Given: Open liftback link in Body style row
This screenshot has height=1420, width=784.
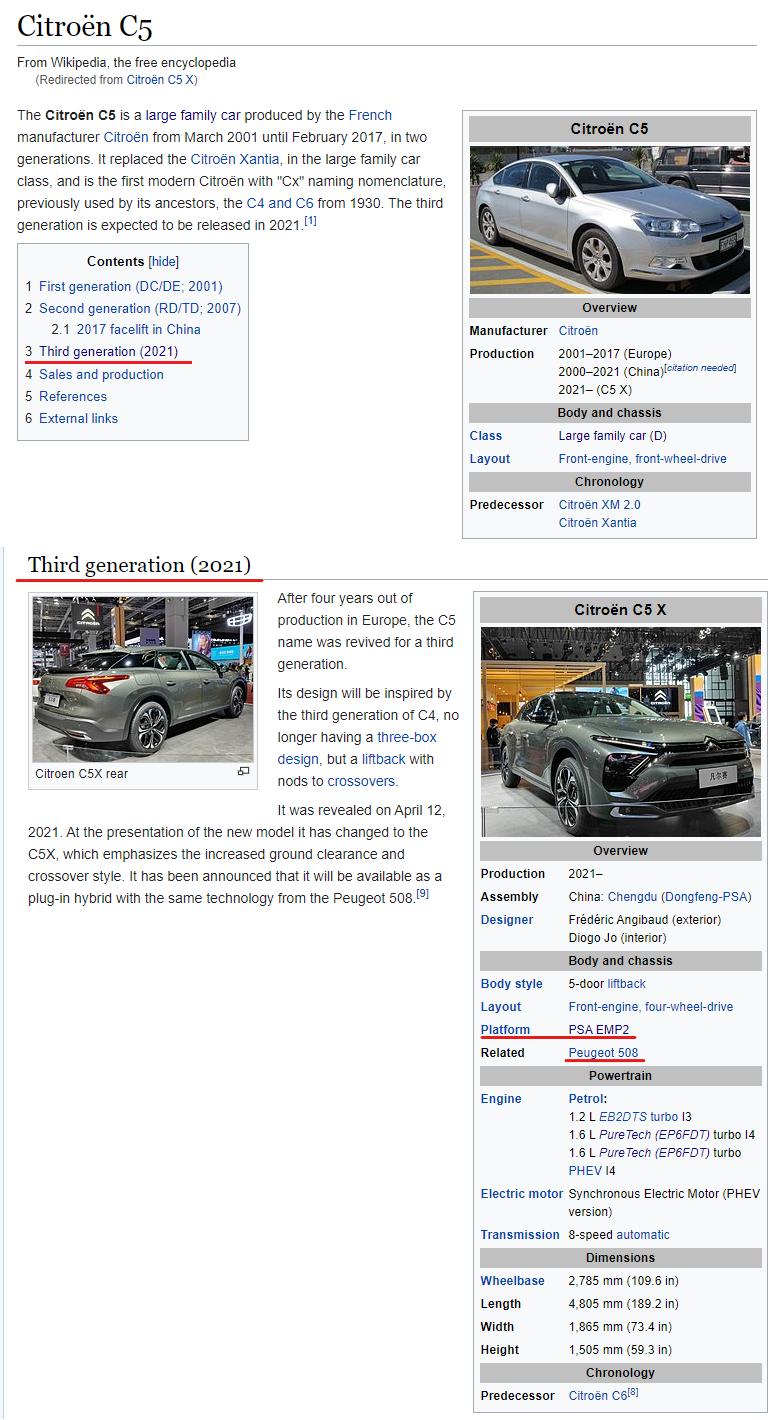Looking at the screenshot, I should pyautogui.click(x=627, y=984).
